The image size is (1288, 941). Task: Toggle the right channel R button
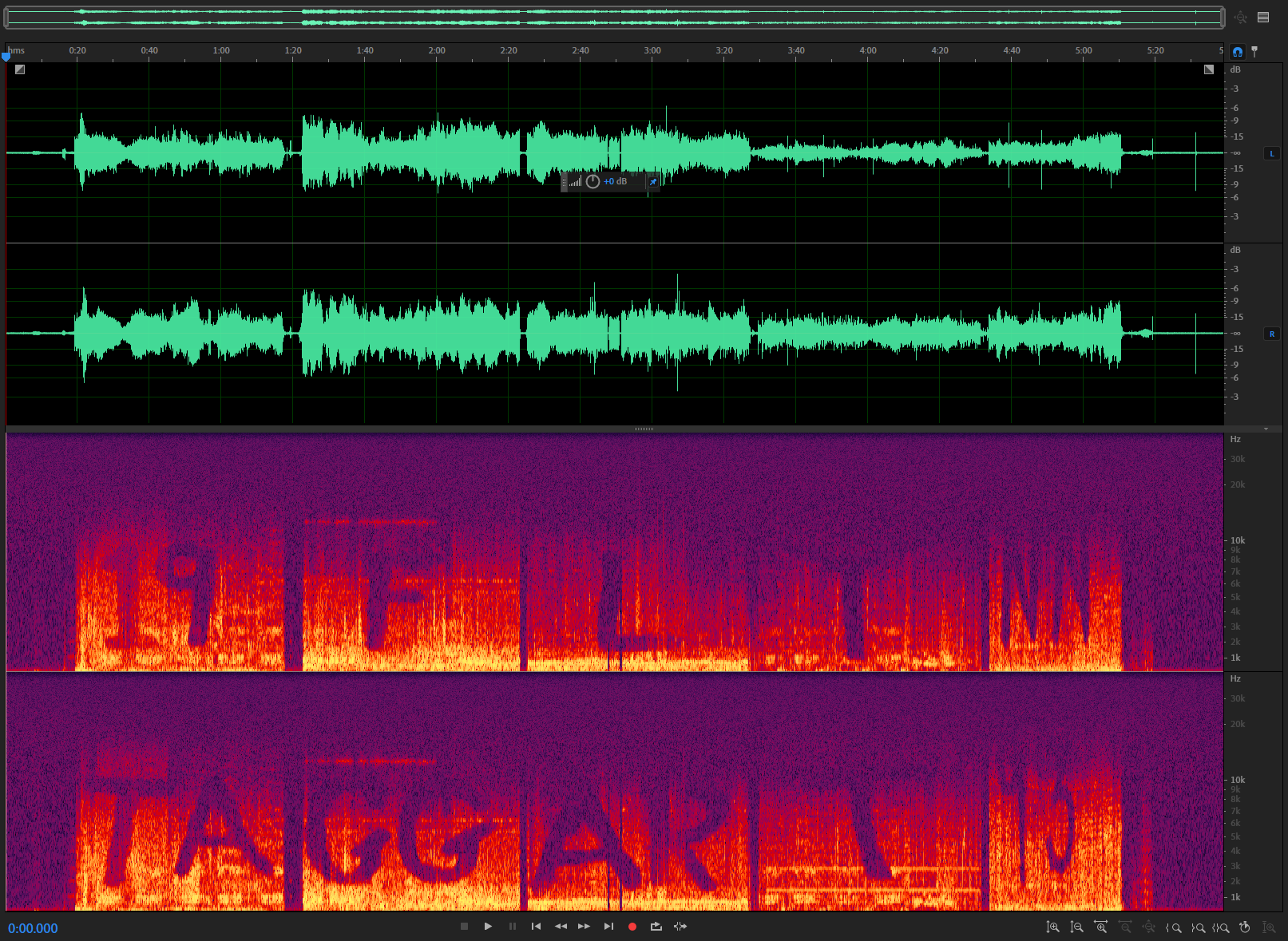[1272, 334]
